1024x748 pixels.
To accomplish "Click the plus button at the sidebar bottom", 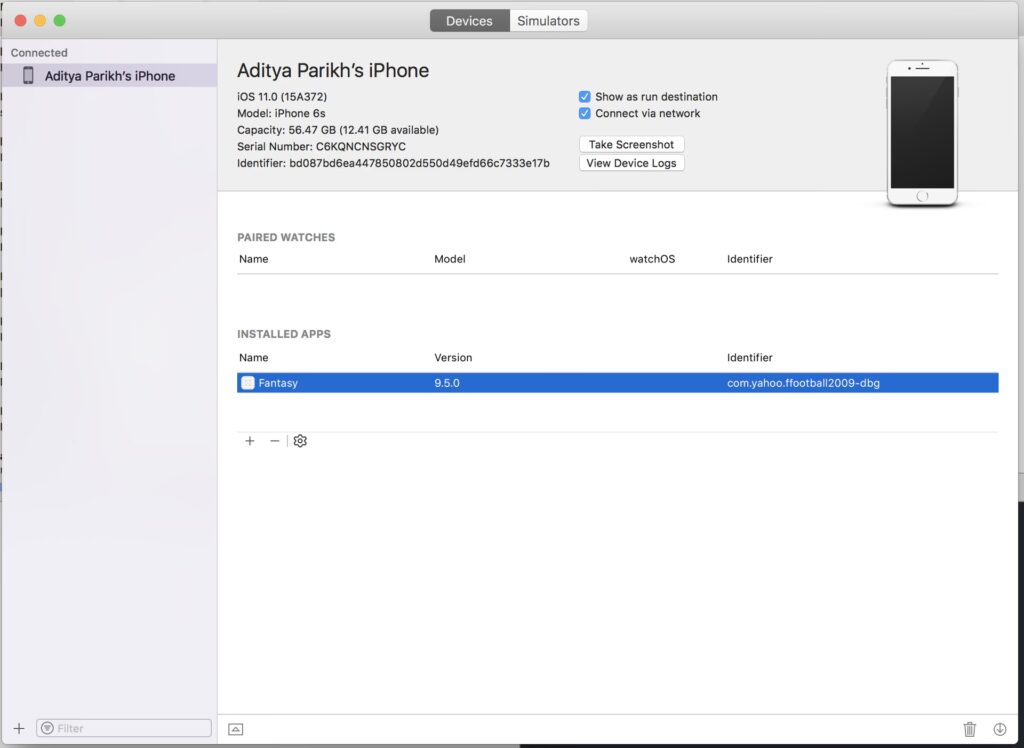I will click(18, 728).
